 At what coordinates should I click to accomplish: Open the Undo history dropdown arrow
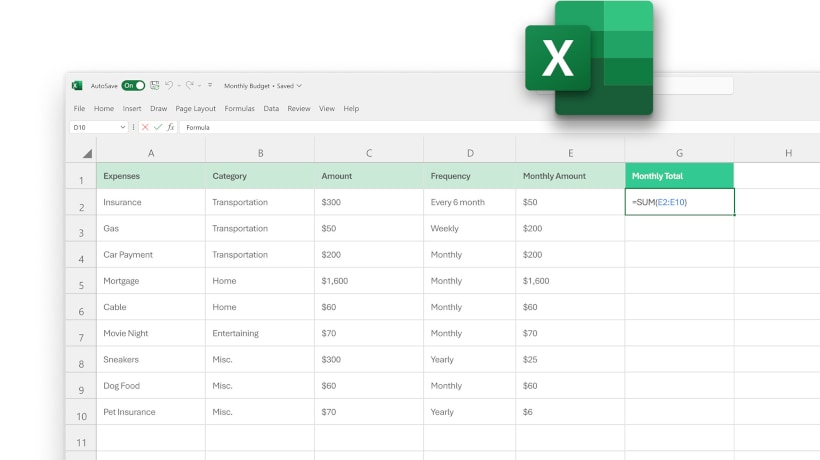[179, 86]
